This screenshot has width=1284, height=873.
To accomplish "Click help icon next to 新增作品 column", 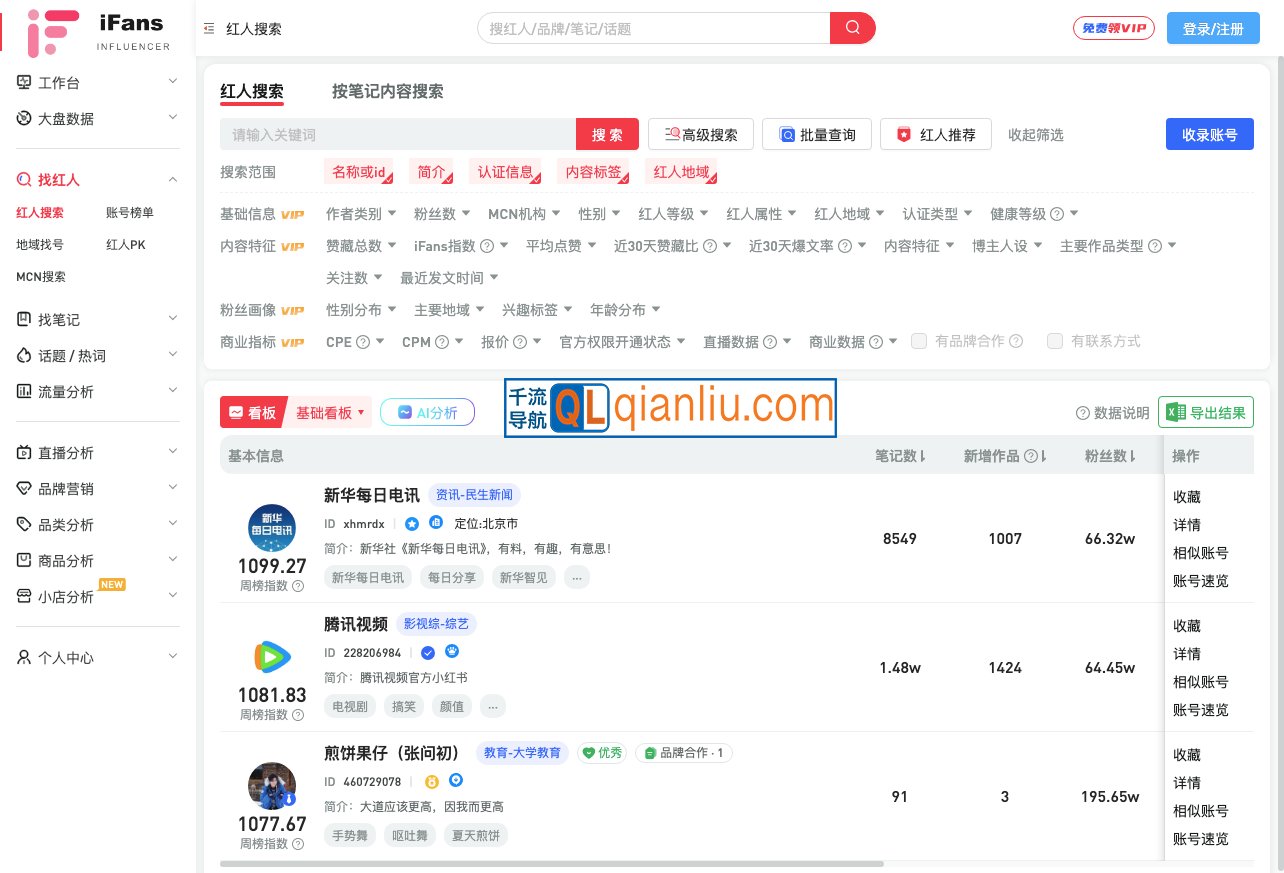I will (x=1030, y=456).
